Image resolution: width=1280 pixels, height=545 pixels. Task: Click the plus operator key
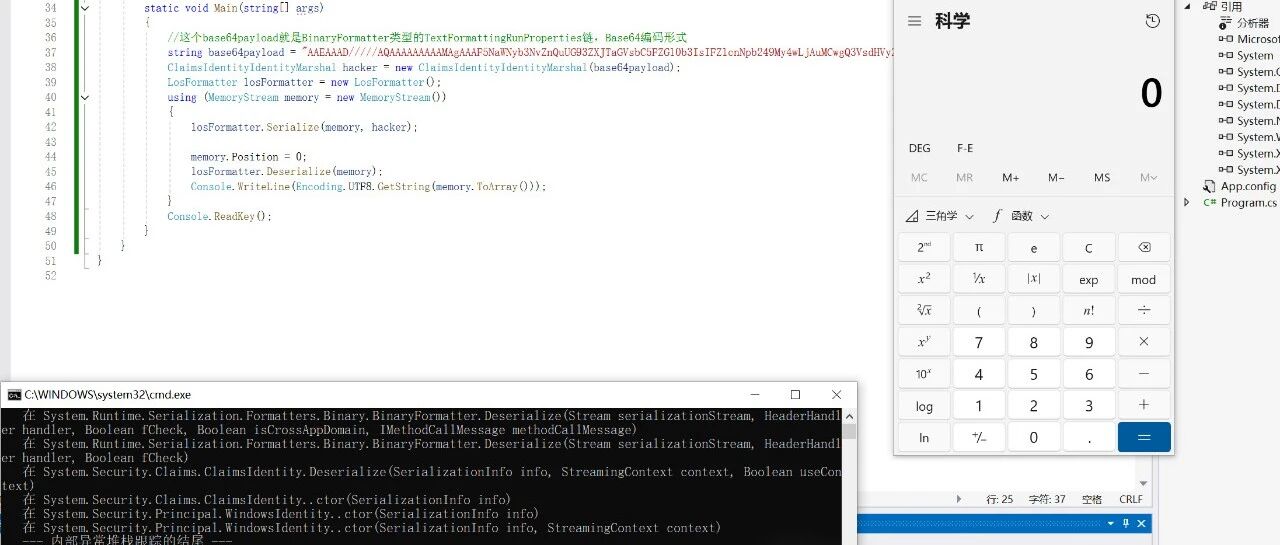[1144, 405]
